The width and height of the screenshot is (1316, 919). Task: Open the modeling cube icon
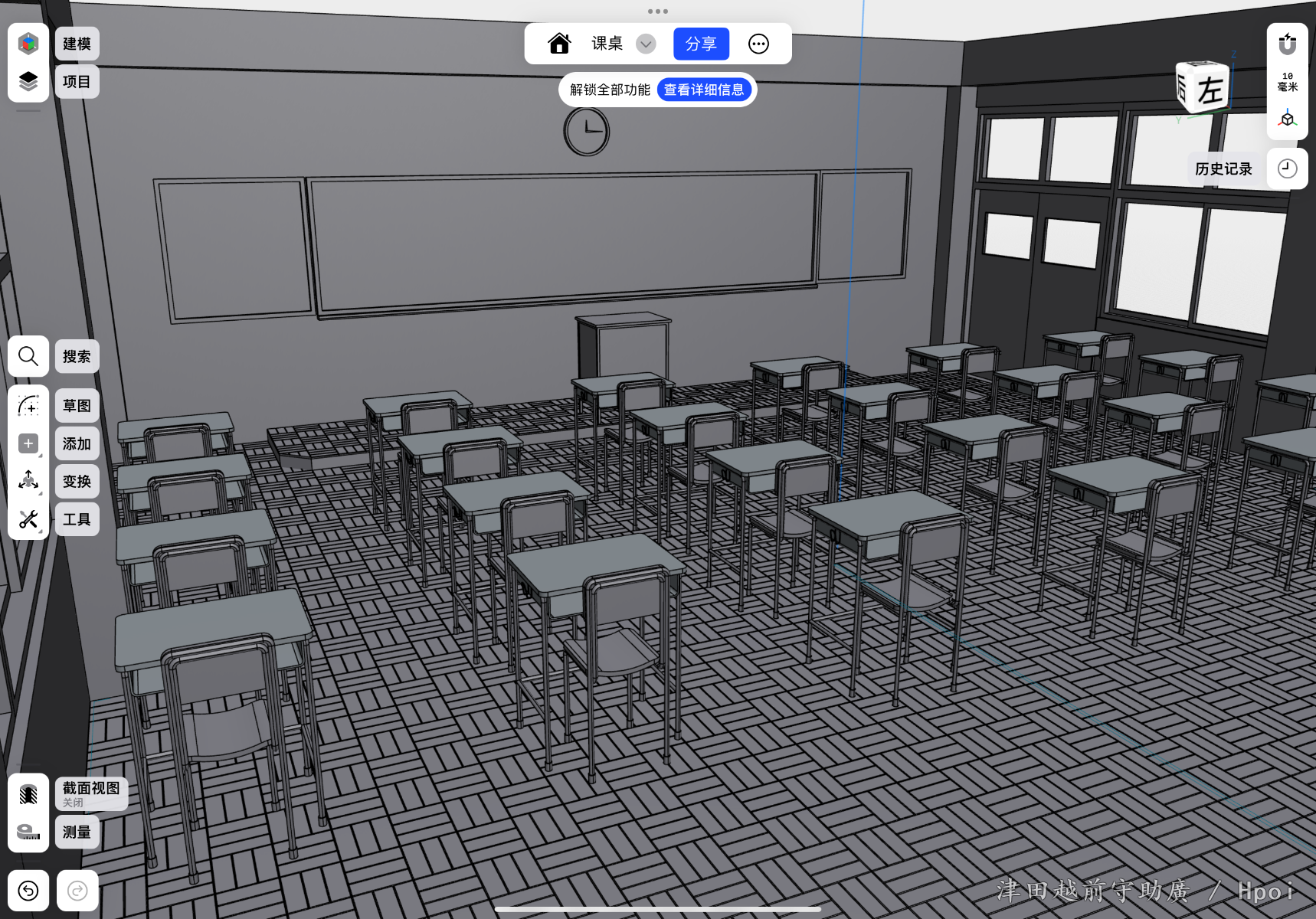tap(28, 44)
